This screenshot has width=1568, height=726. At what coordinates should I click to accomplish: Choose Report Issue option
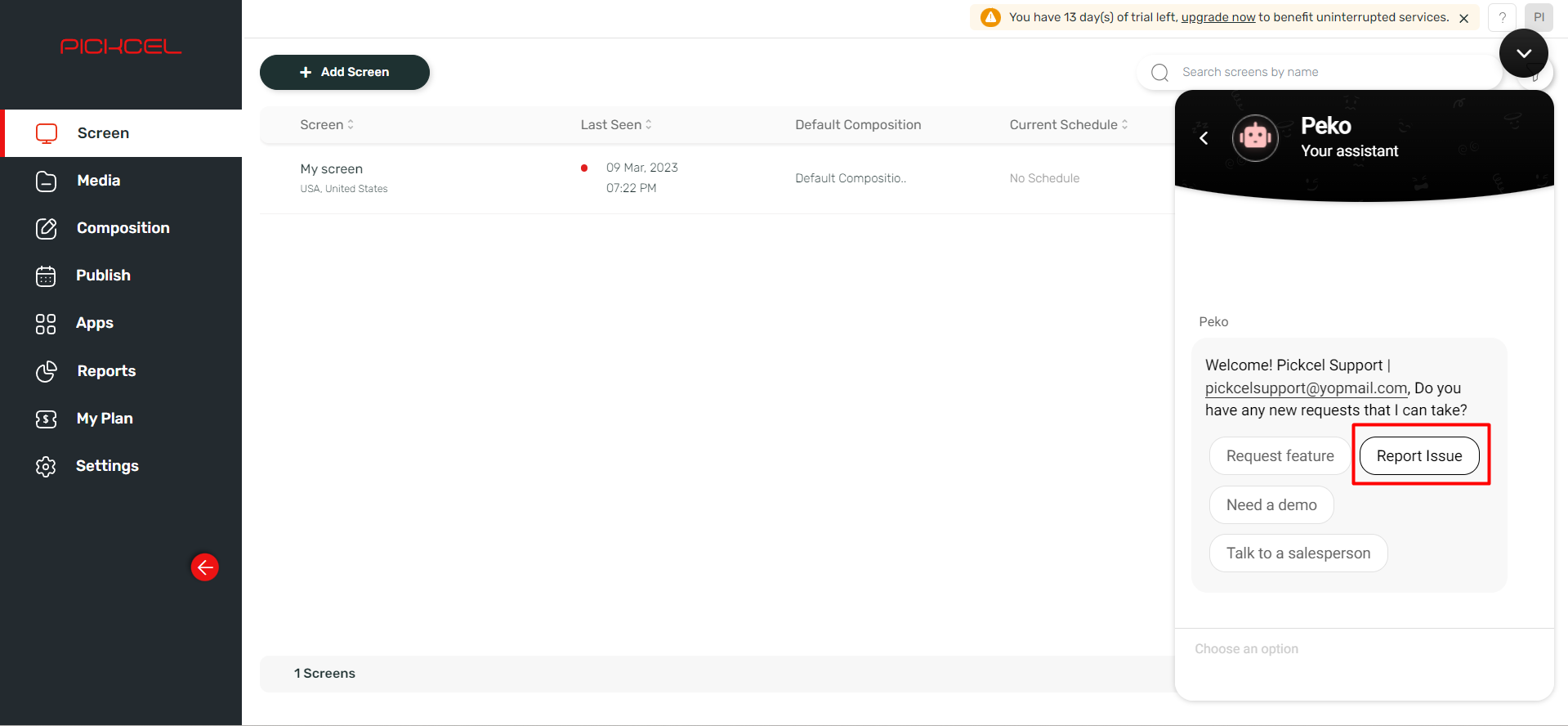point(1419,456)
